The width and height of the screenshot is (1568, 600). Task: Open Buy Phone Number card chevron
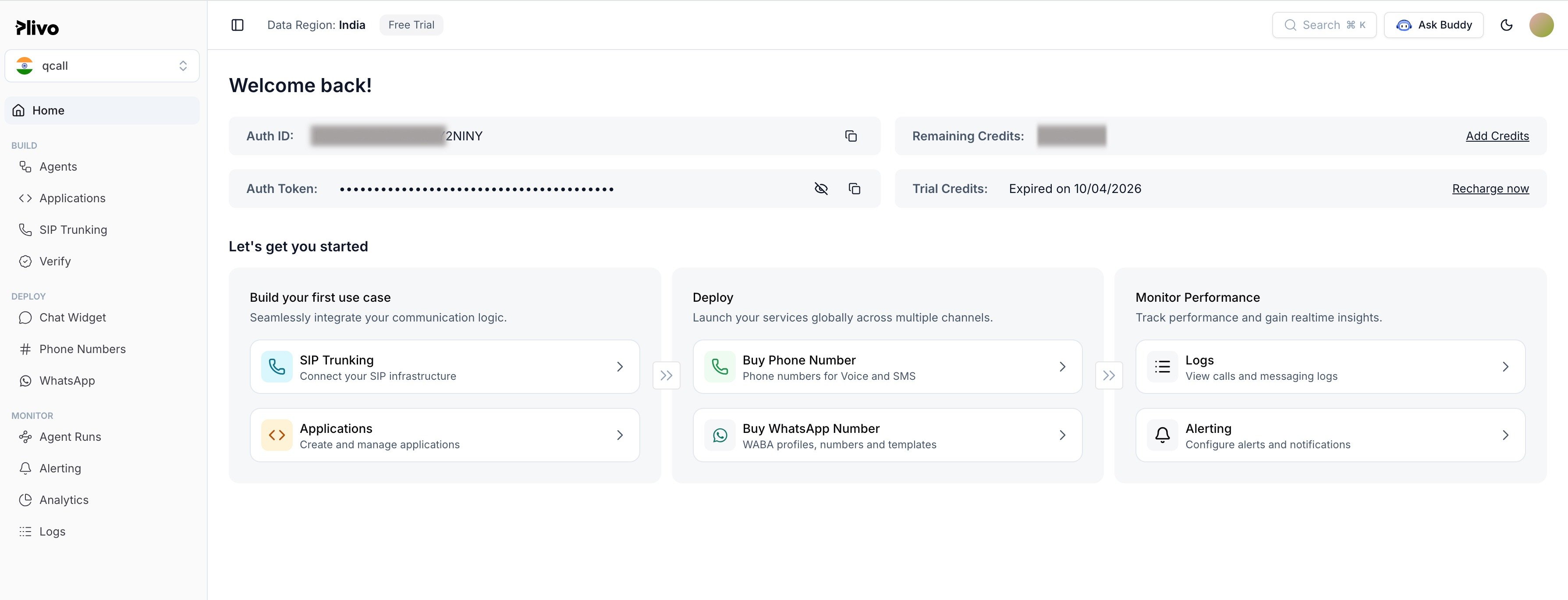coord(1062,367)
